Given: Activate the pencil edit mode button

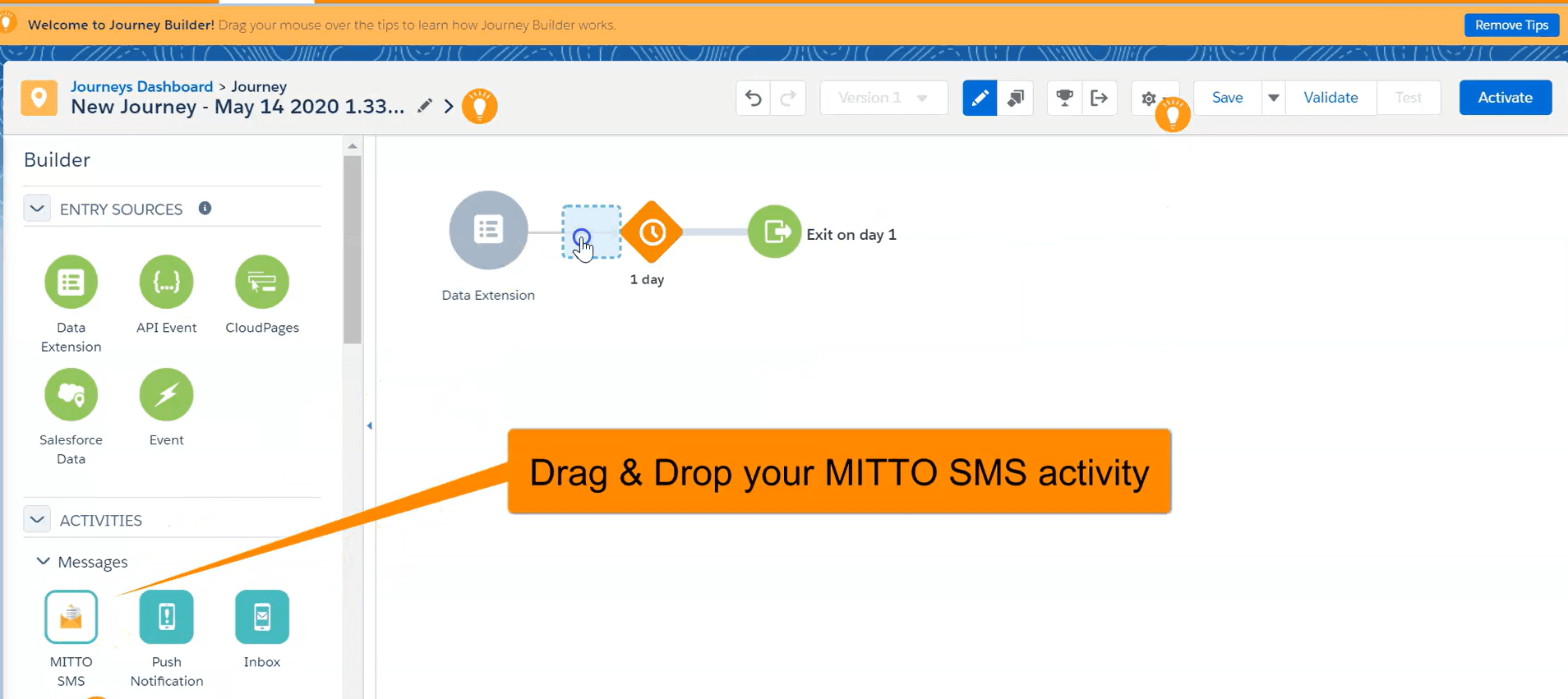Looking at the screenshot, I should 980,98.
